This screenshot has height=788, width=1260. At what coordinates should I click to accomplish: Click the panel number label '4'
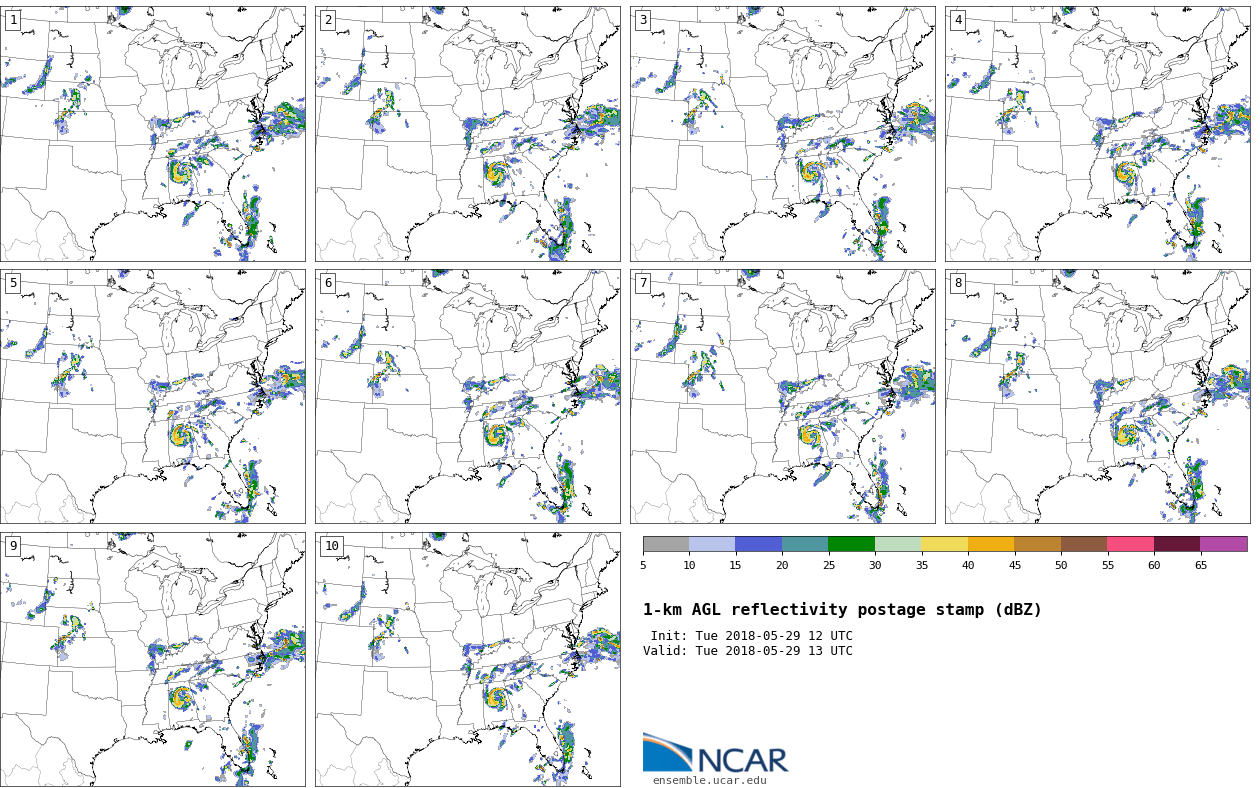(x=958, y=20)
